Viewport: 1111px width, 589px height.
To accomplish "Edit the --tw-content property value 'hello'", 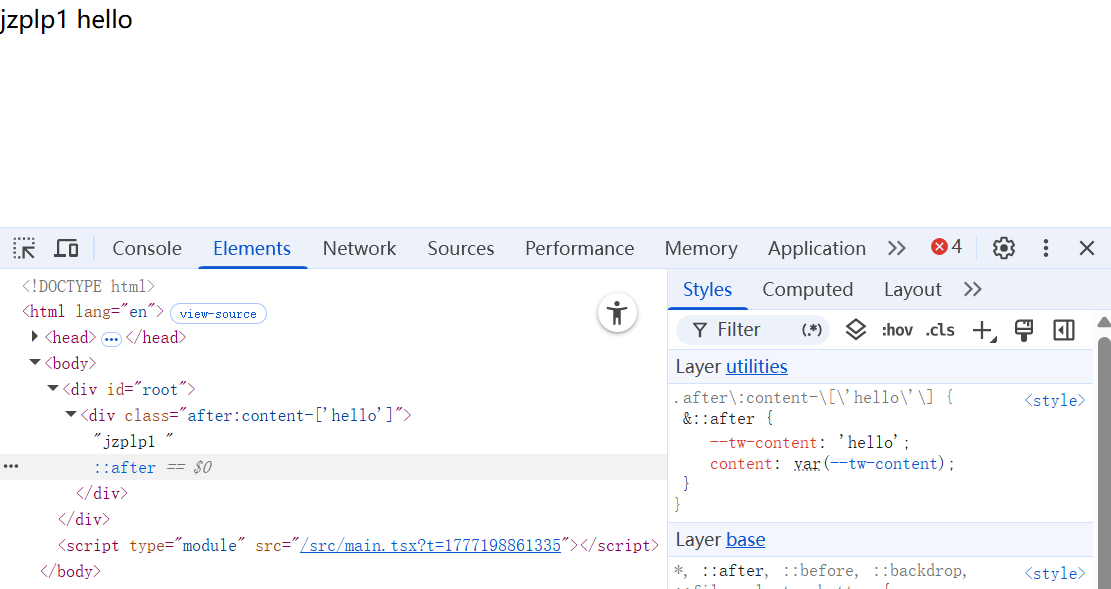I will [x=869, y=443].
